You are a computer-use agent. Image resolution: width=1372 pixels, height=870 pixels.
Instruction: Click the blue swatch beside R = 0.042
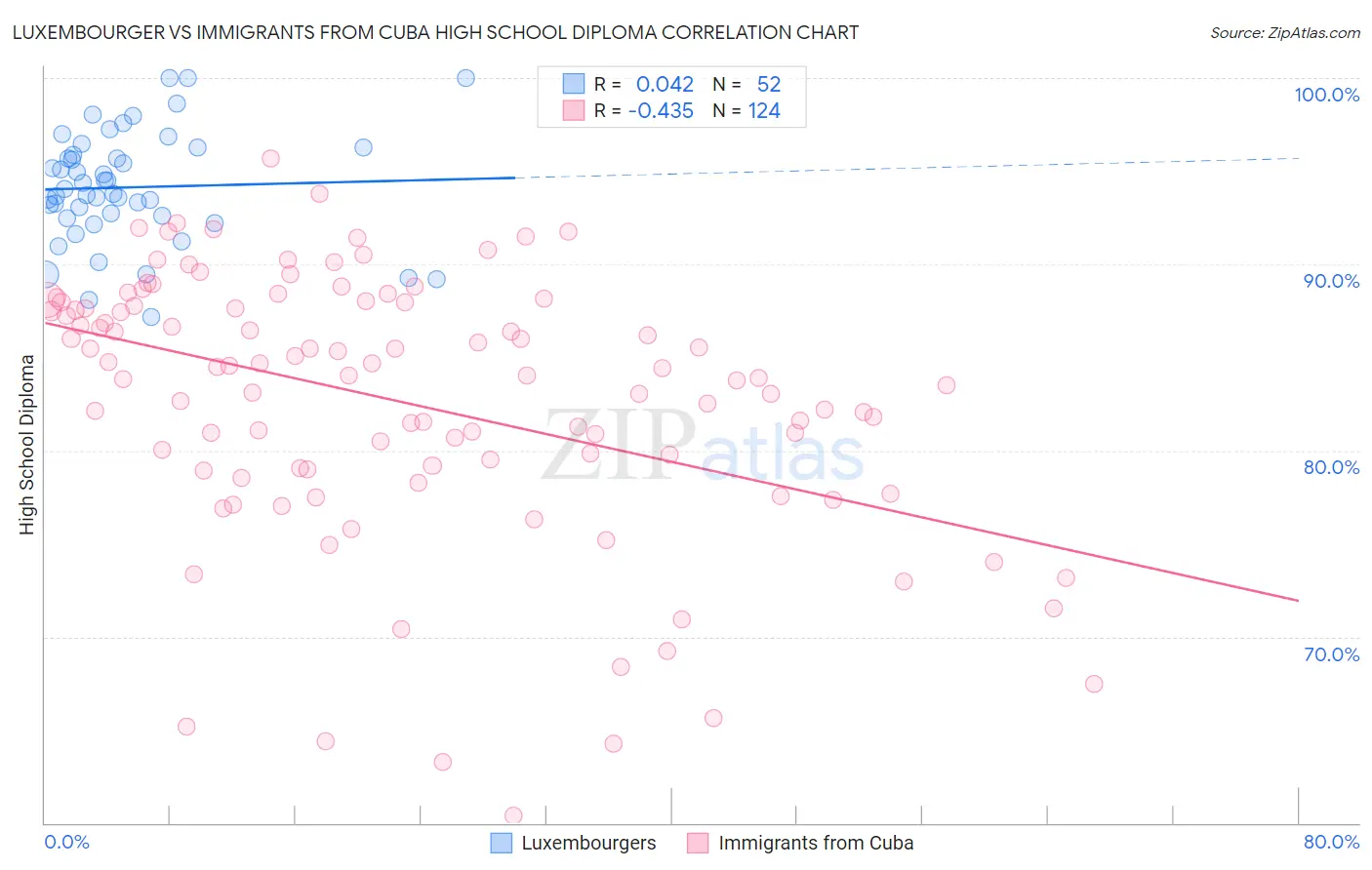point(573,84)
